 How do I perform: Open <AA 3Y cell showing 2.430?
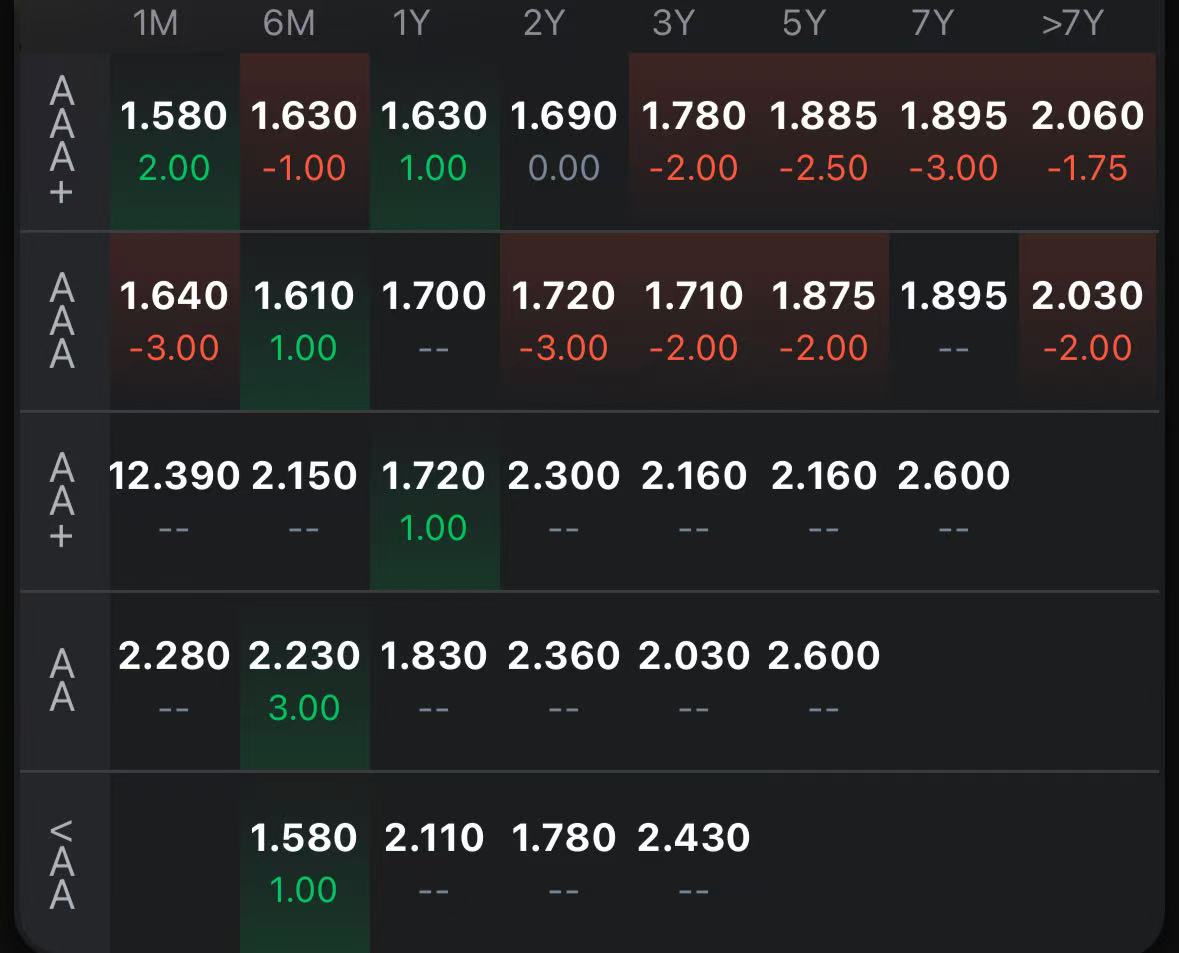pos(694,863)
